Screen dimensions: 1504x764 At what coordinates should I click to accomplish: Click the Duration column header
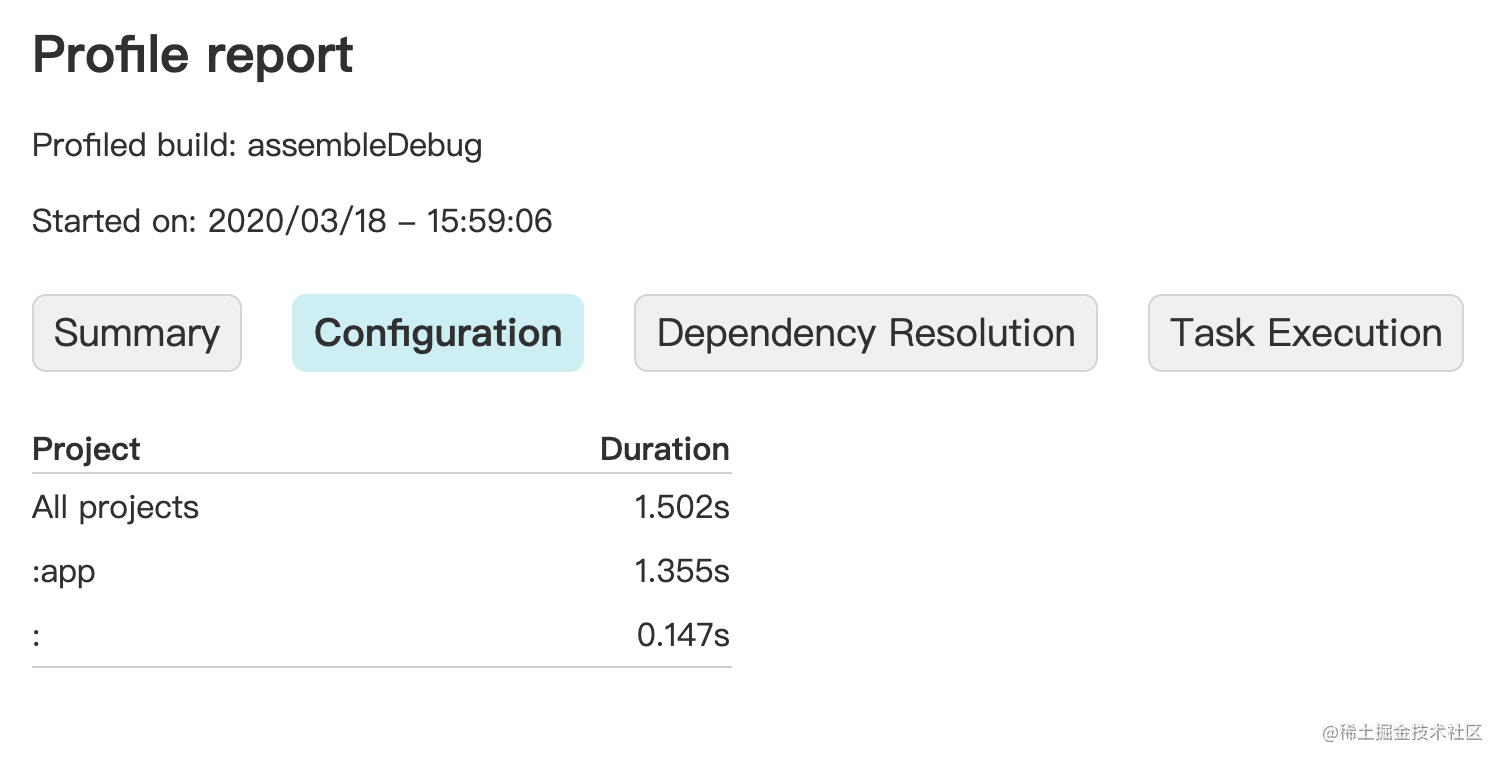point(665,449)
